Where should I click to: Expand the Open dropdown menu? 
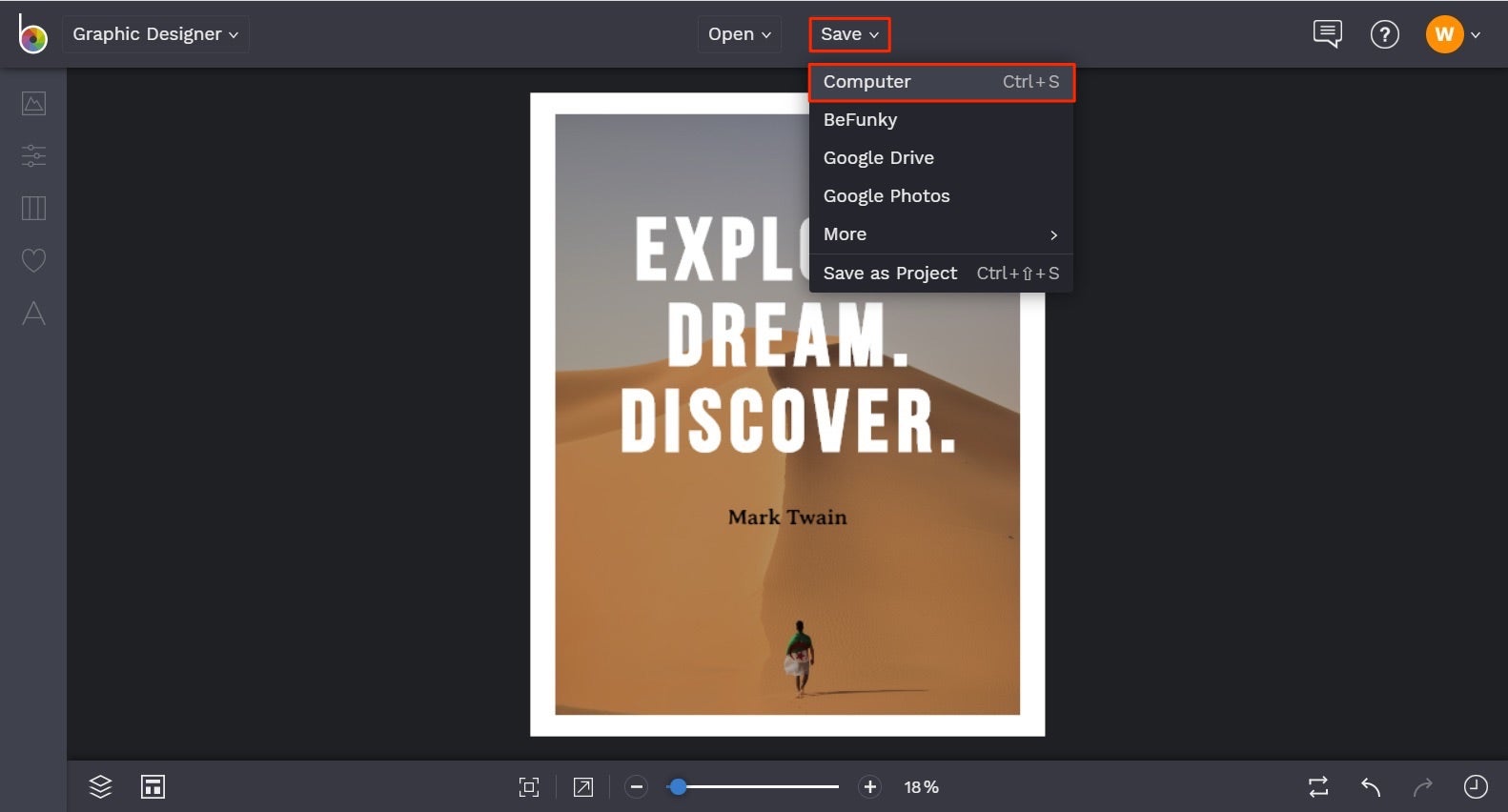pos(739,34)
